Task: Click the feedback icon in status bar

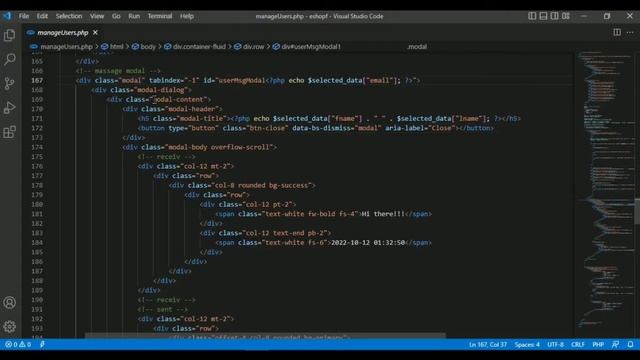Action: click(616, 344)
